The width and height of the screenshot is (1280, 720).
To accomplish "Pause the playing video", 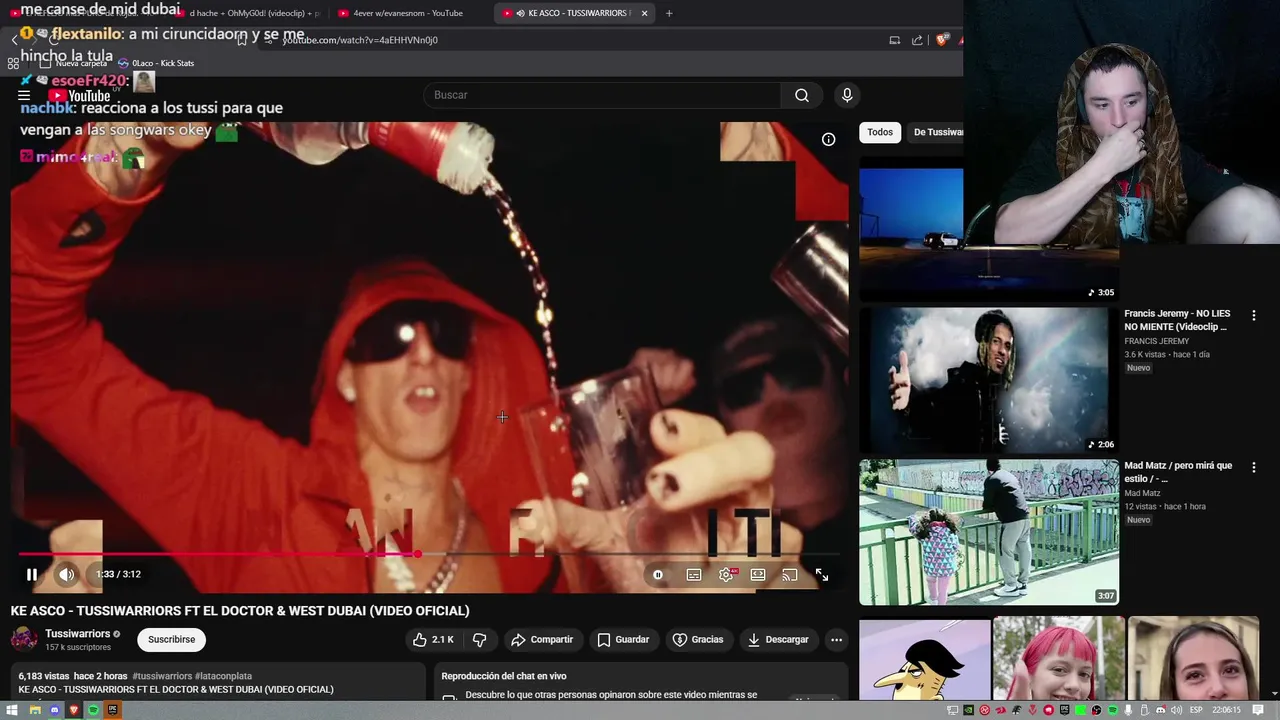I will pyautogui.click(x=32, y=574).
